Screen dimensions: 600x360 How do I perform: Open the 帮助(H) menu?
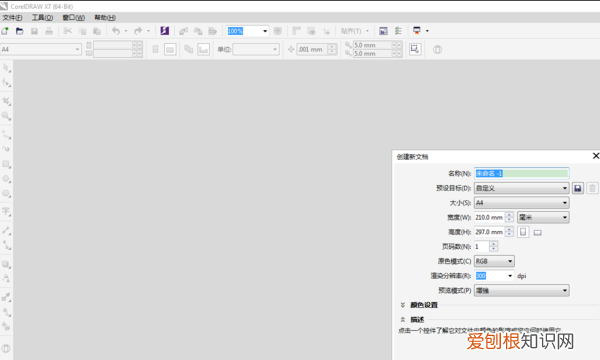105,18
